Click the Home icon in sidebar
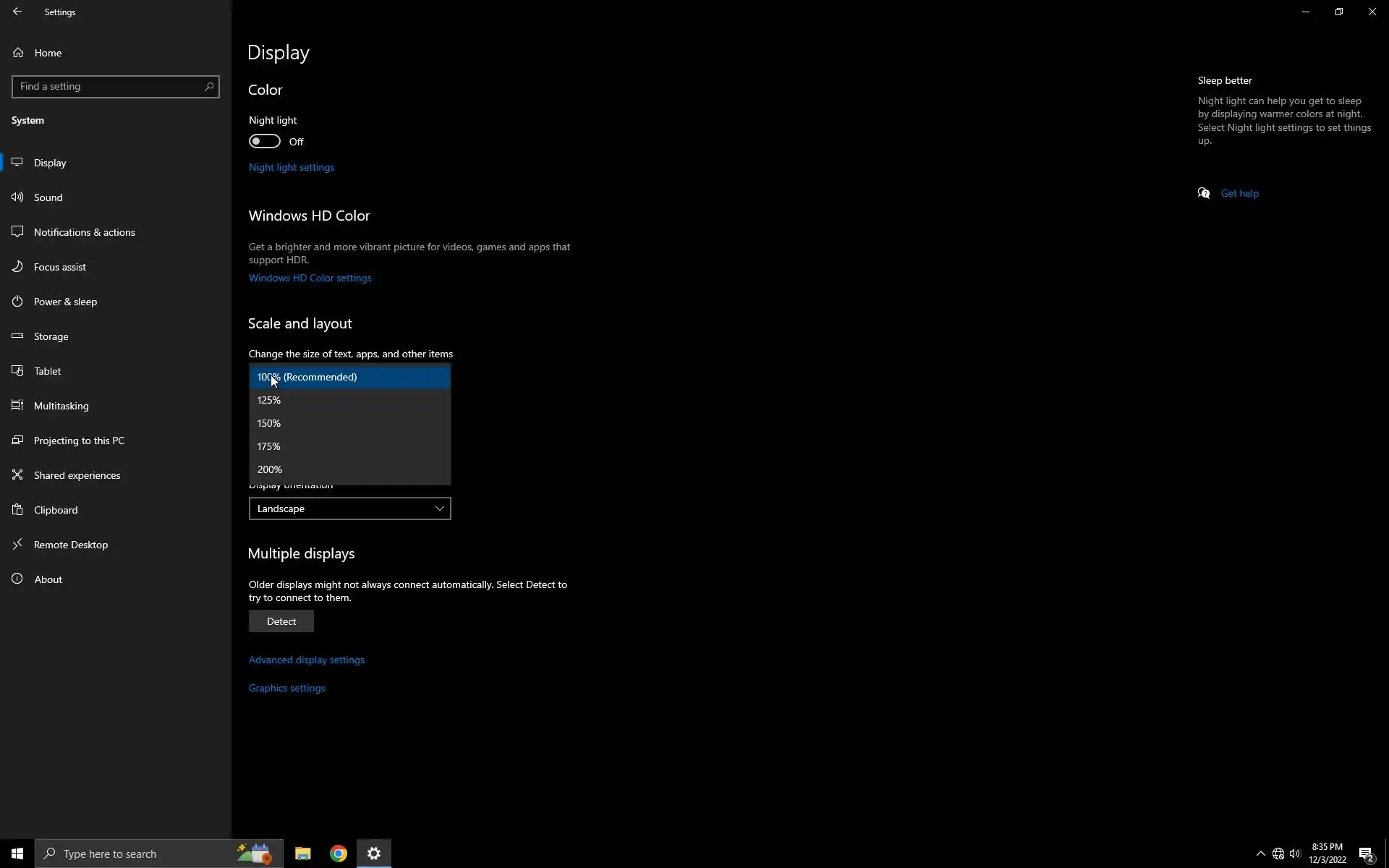Viewport: 1389px width, 868px height. click(18, 53)
